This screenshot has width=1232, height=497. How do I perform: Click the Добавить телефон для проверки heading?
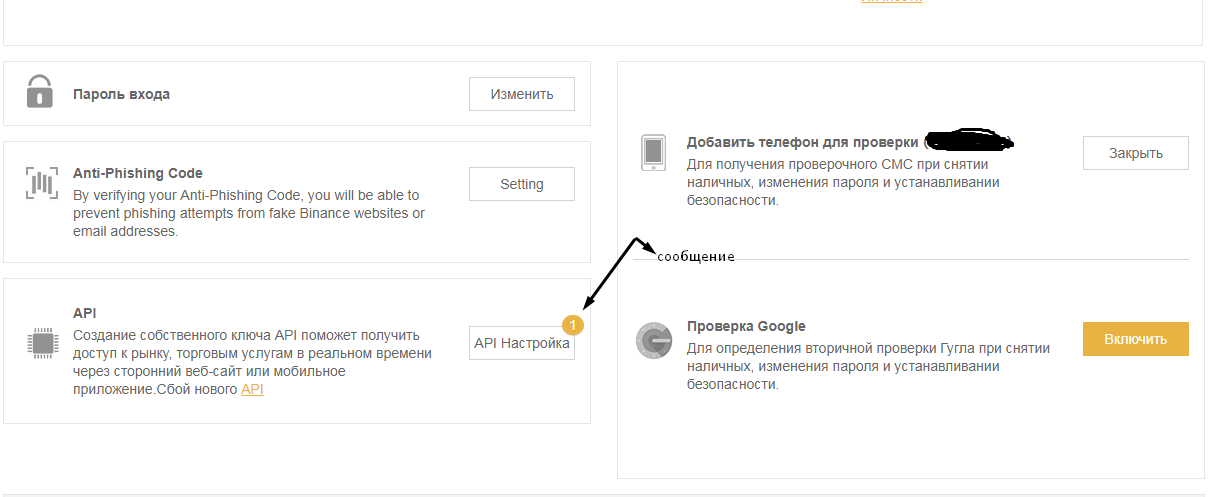pyautogui.click(x=802, y=143)
